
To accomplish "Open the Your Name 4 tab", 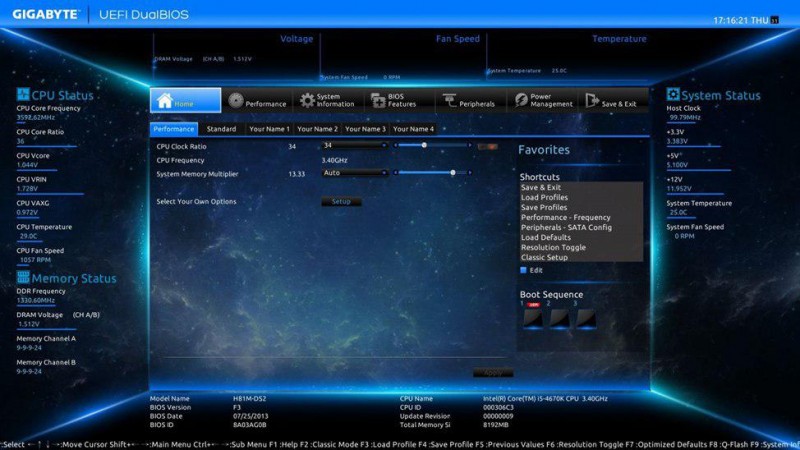I will pyautogui.click(x=413, y=129).
